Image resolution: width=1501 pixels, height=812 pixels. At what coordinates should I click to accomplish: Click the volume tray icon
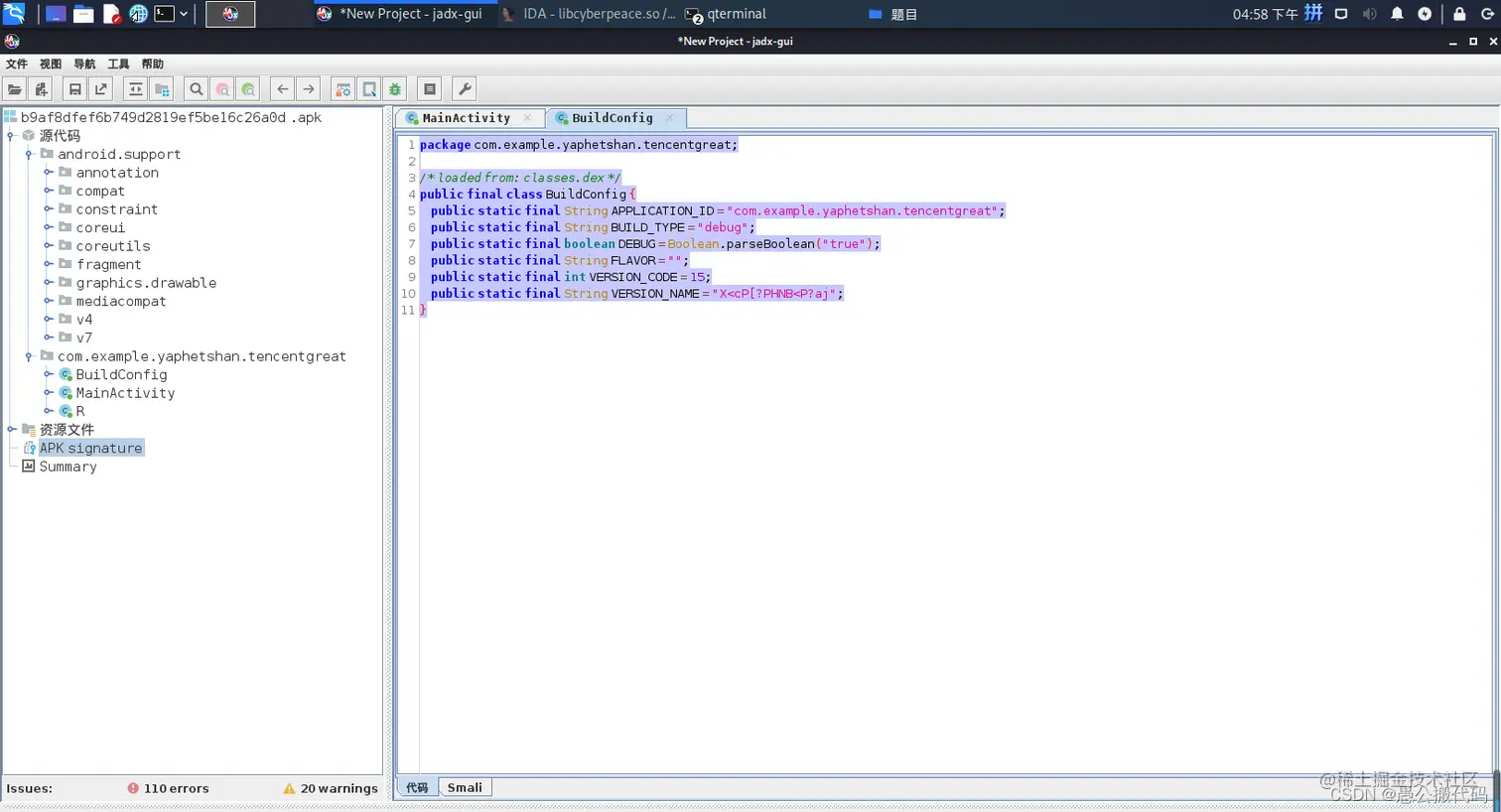[1369, 14]
